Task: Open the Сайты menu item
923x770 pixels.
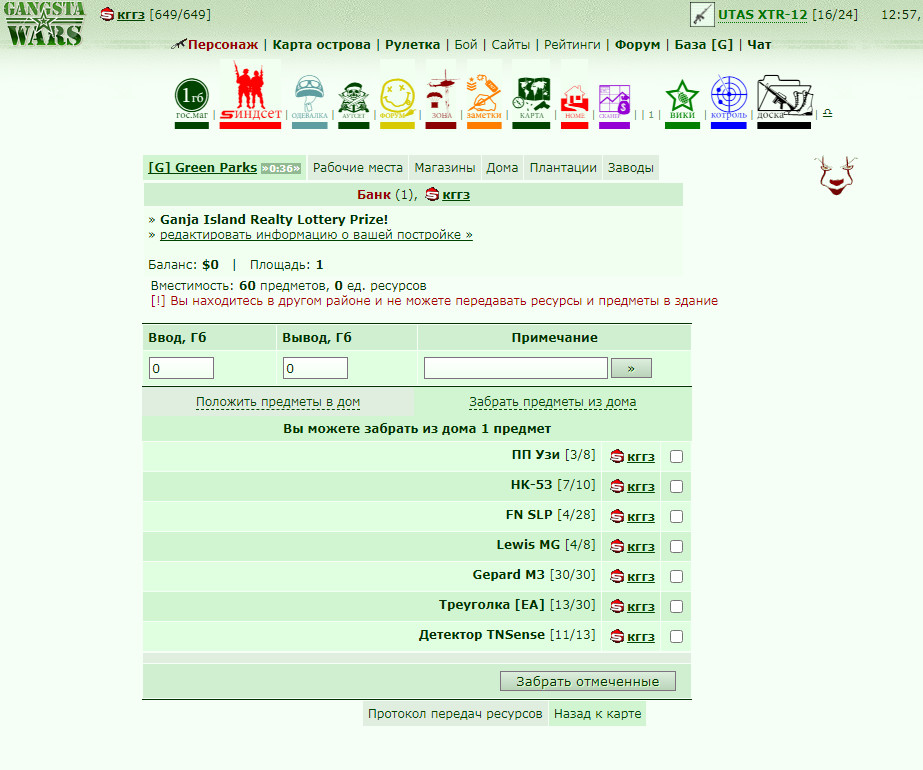Action: point(510,45)
